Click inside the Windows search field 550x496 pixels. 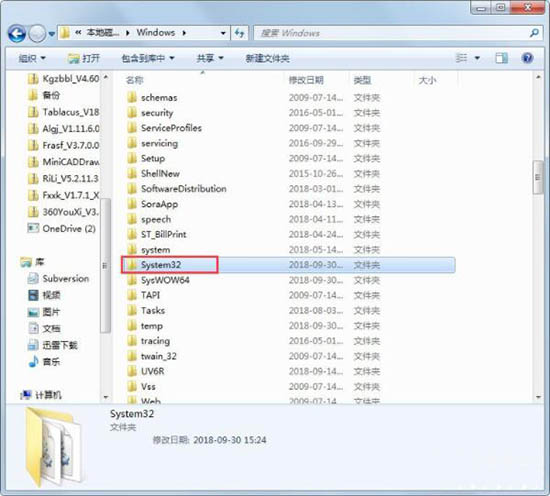click(x=391, y=33)
